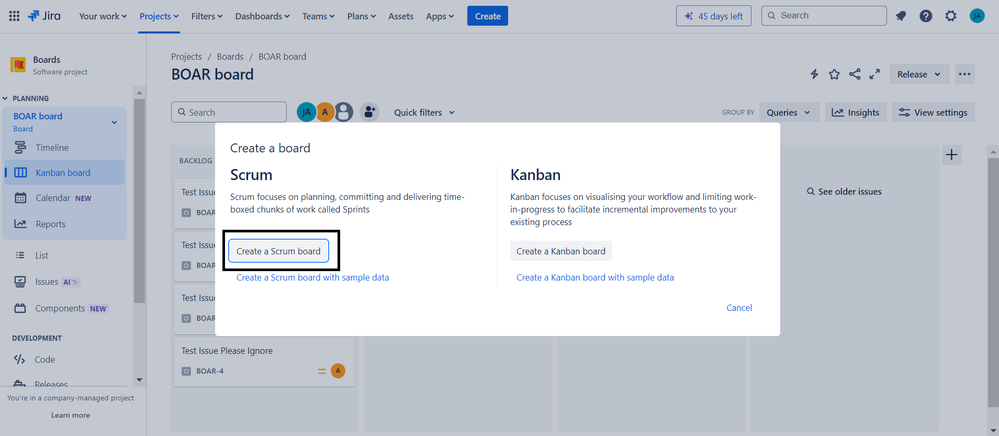Click Create a Kanban board button
This screenshot has height=436, width=999.
[x=561, y=251]
